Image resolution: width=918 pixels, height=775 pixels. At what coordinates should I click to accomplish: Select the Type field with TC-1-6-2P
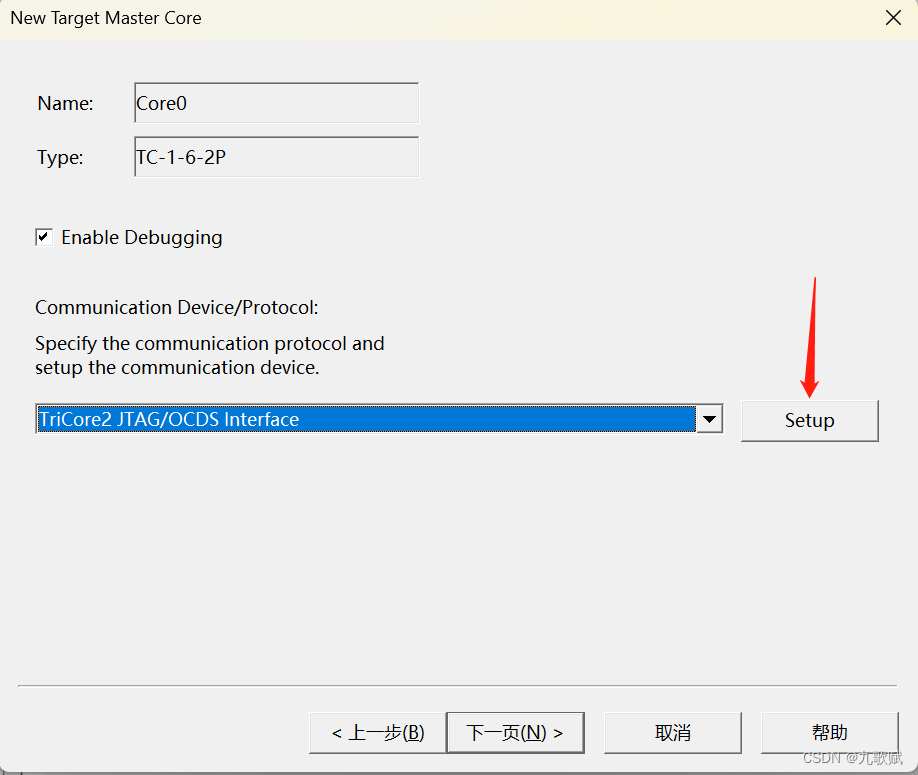275,157
